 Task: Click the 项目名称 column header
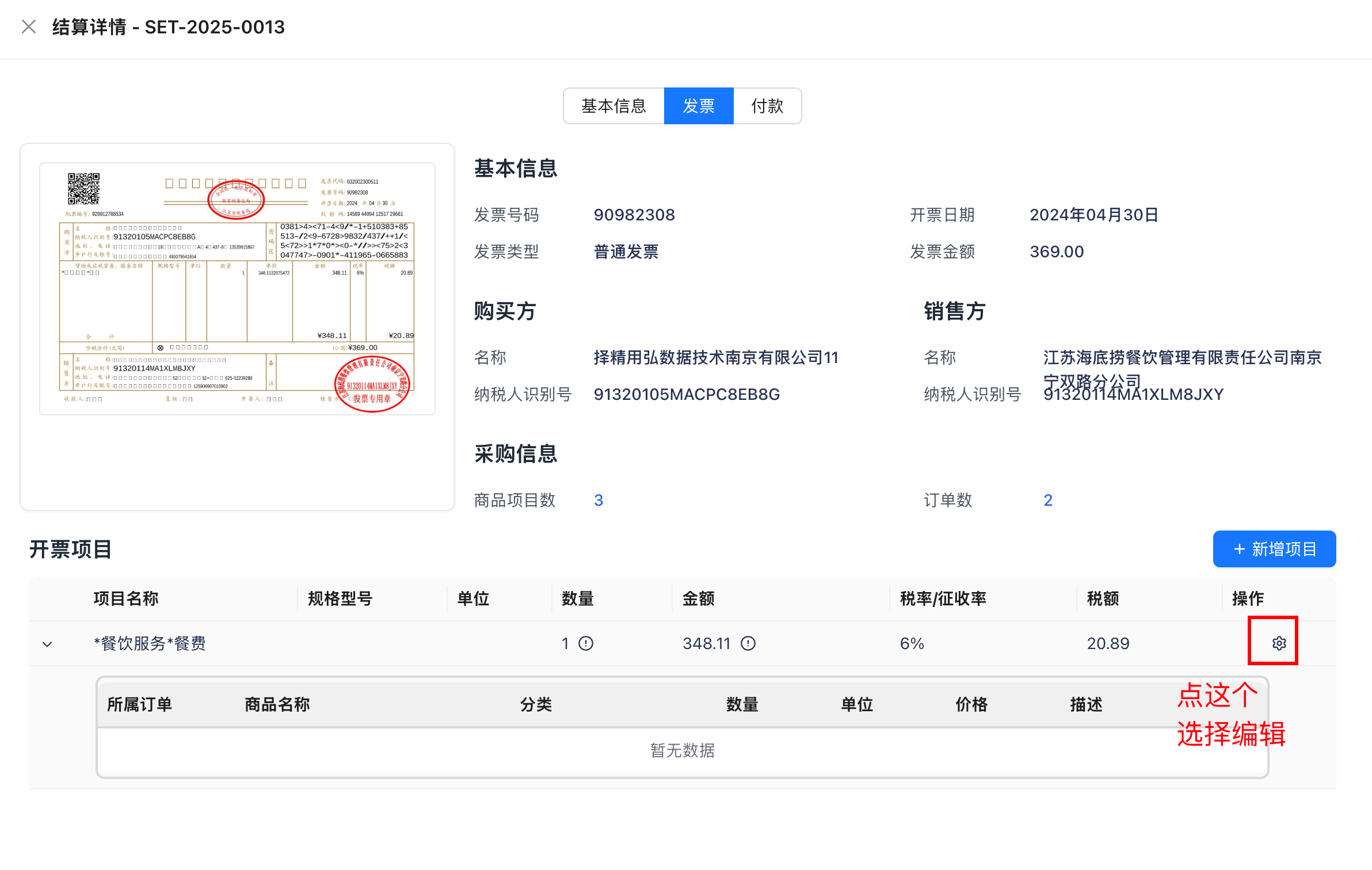pyautogui.click(x=126, y=598)
